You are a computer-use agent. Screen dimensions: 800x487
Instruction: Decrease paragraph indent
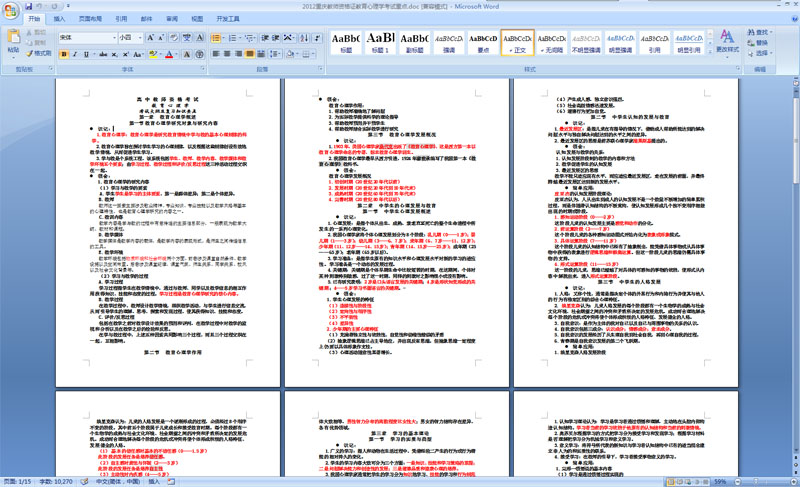coord(265,38)
